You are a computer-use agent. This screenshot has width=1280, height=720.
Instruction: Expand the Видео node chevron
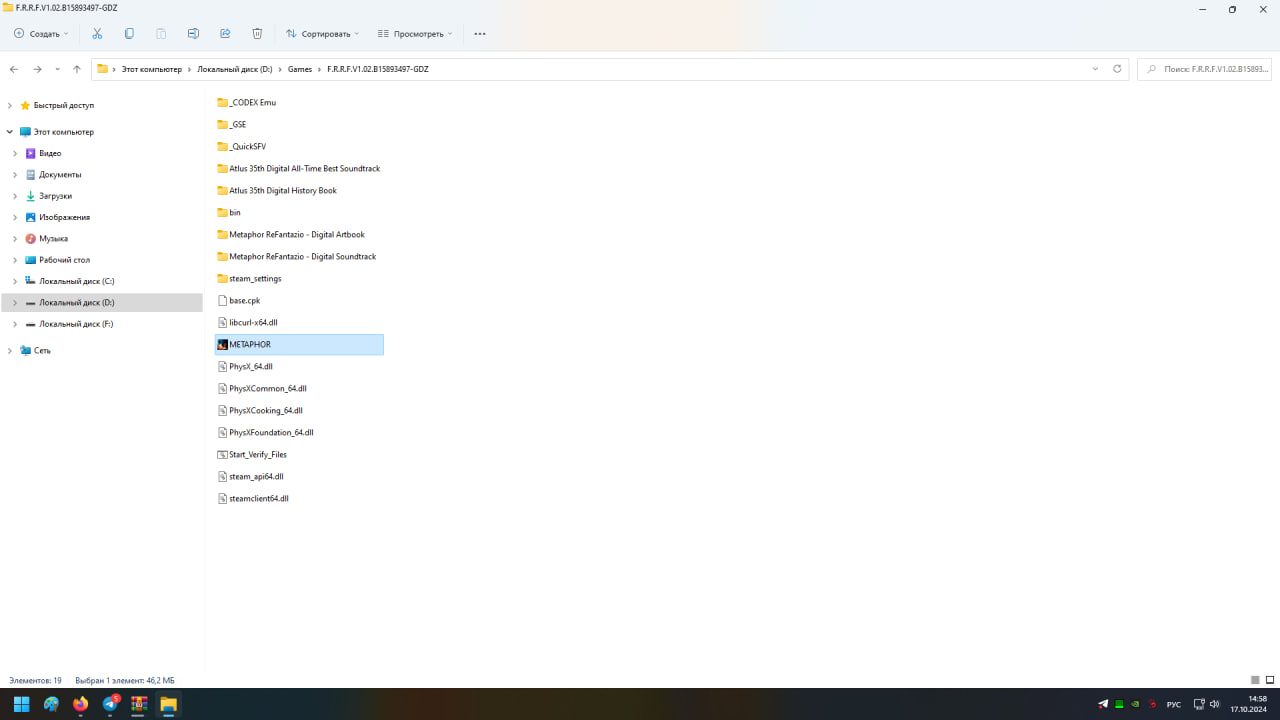(x=15, y=153)
